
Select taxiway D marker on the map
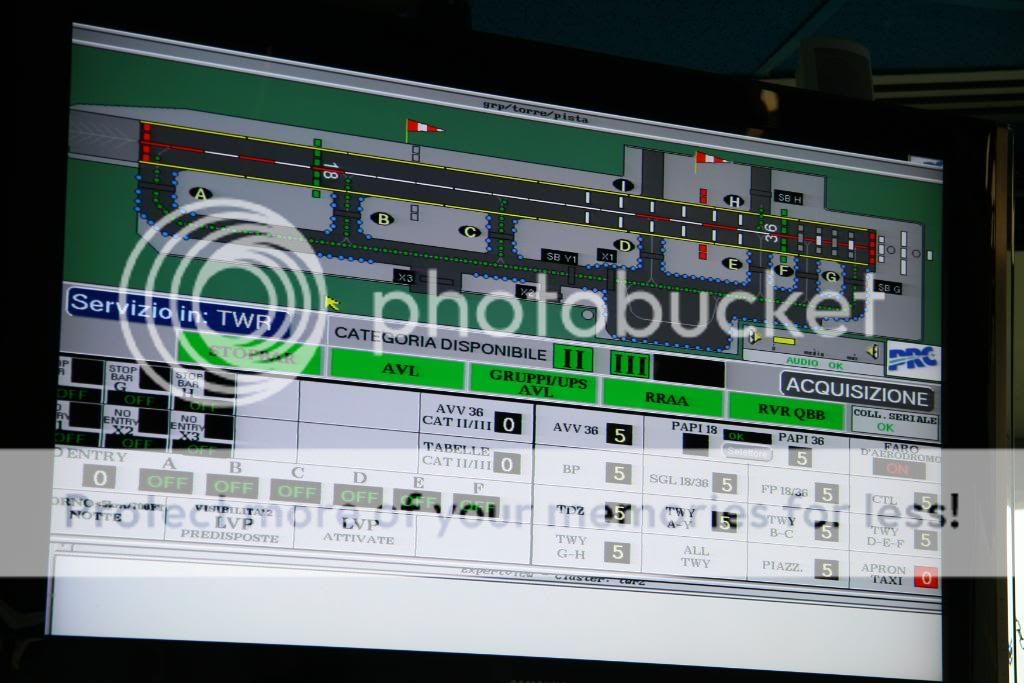click(x=624, y=246)
